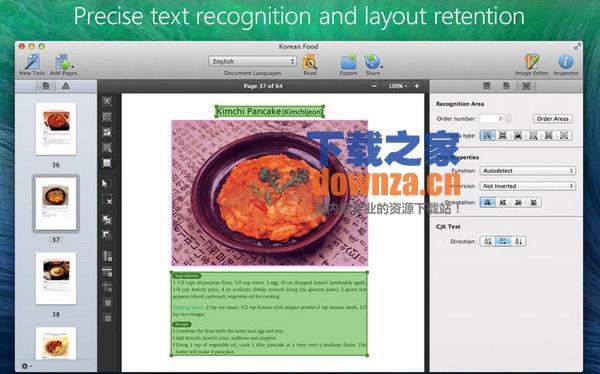600x374 pixels.
Task: Set text orientation to fourth option
Action: [533, 203]
